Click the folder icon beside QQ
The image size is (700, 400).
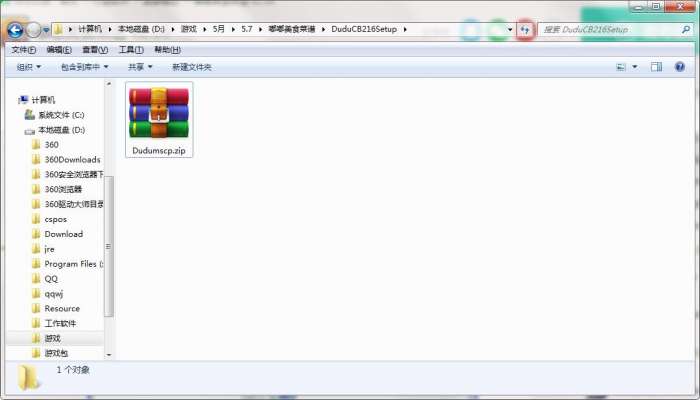37,279
